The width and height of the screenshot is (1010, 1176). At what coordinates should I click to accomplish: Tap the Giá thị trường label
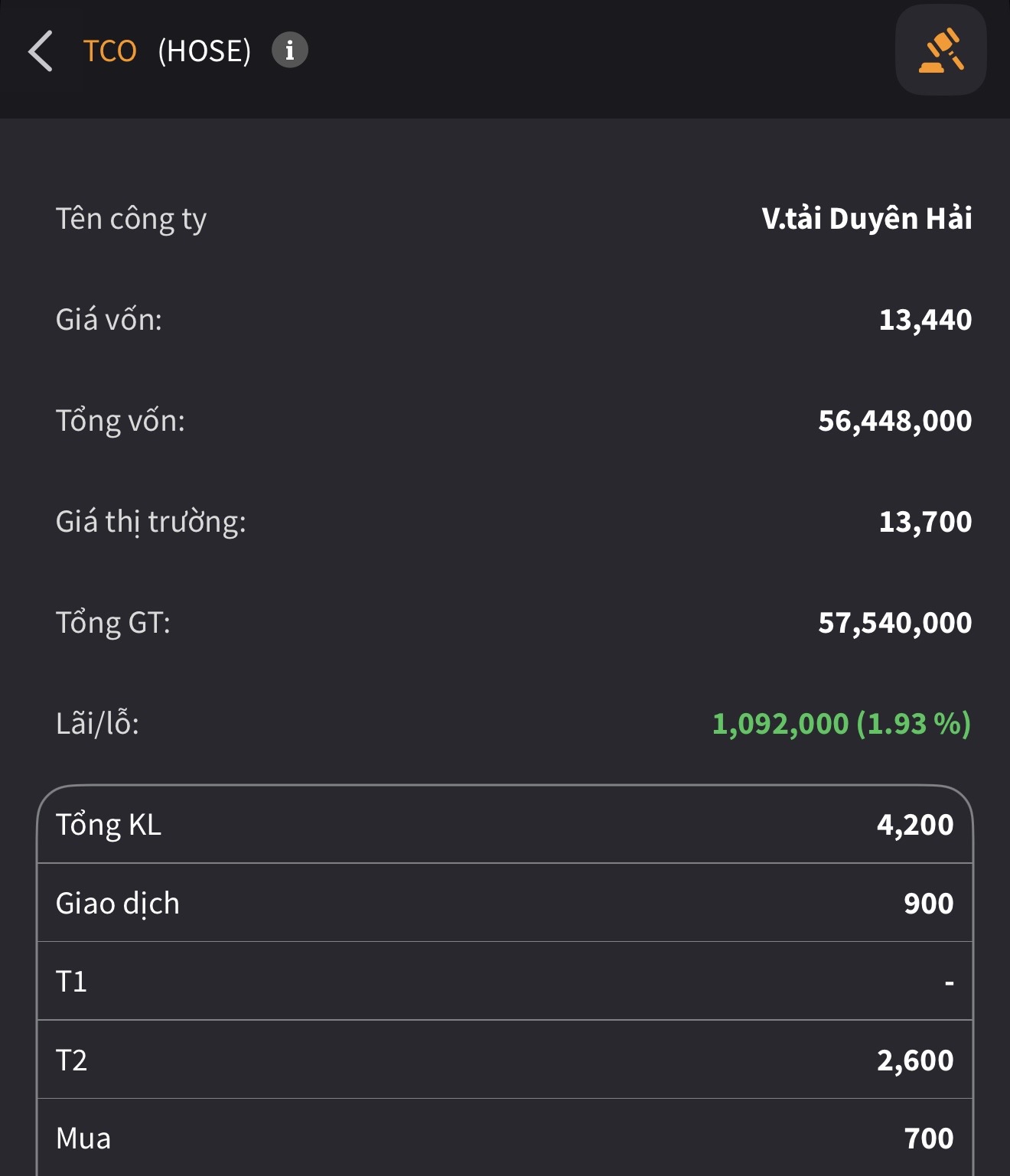pos(151,522)
